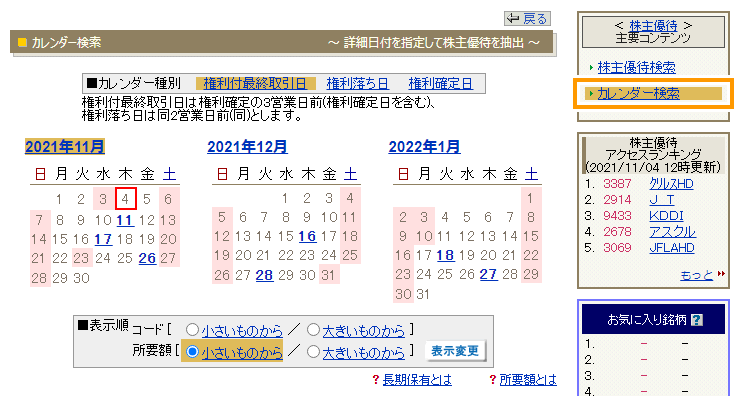This screenshot has width=738, height=396.
Task: Open 株主優待検索 in sidebar
Action: pyautogui.click(x=636, y=68)
